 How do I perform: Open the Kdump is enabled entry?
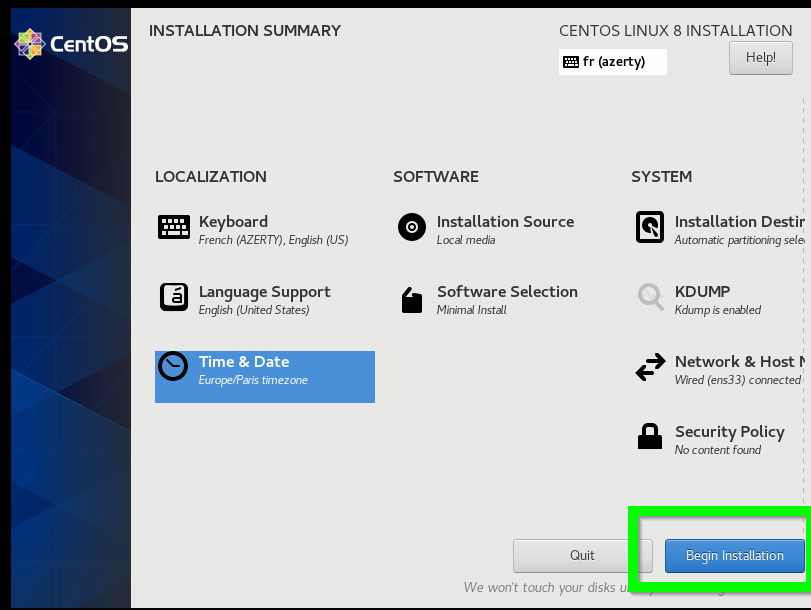pyautogui.click(x=717, y=310)
